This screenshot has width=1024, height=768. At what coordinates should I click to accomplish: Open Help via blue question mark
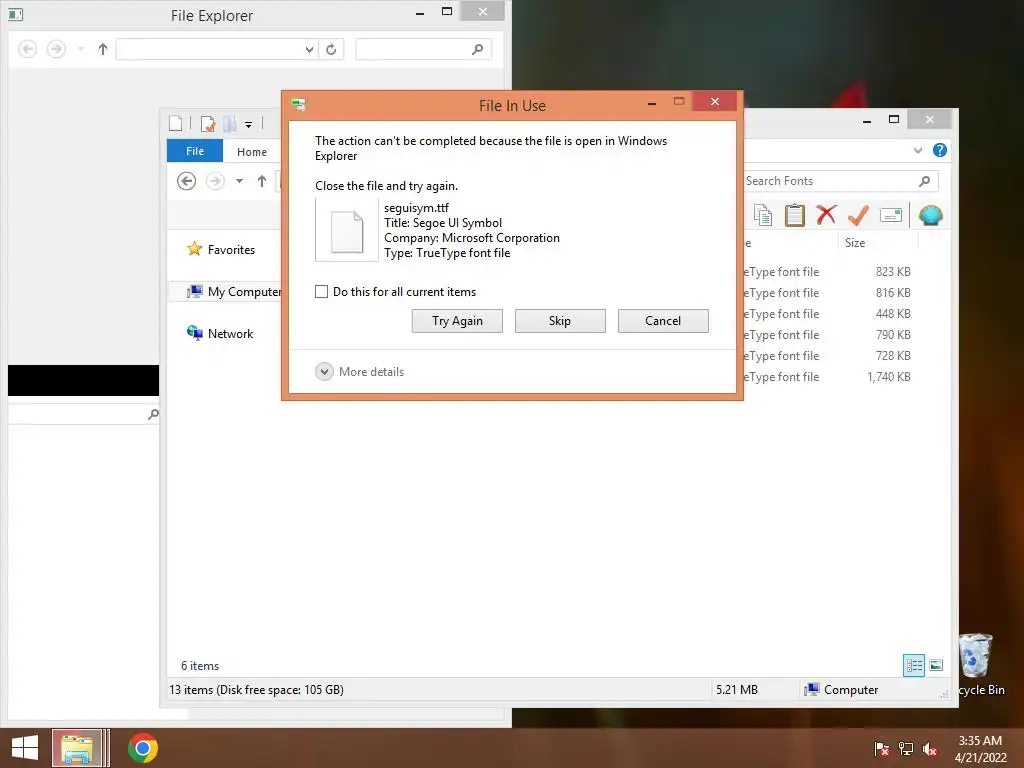pyautogui.click(x=940, y=150)
